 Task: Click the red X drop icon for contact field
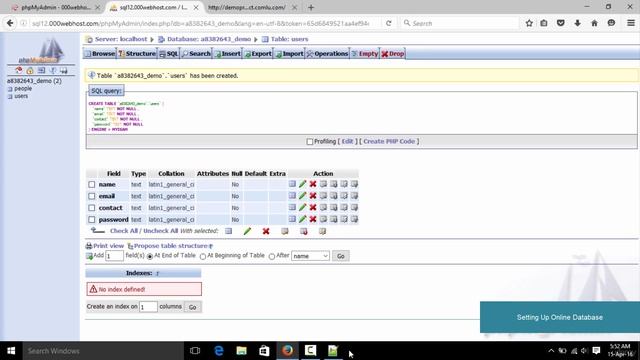click(x=313, y=207)
